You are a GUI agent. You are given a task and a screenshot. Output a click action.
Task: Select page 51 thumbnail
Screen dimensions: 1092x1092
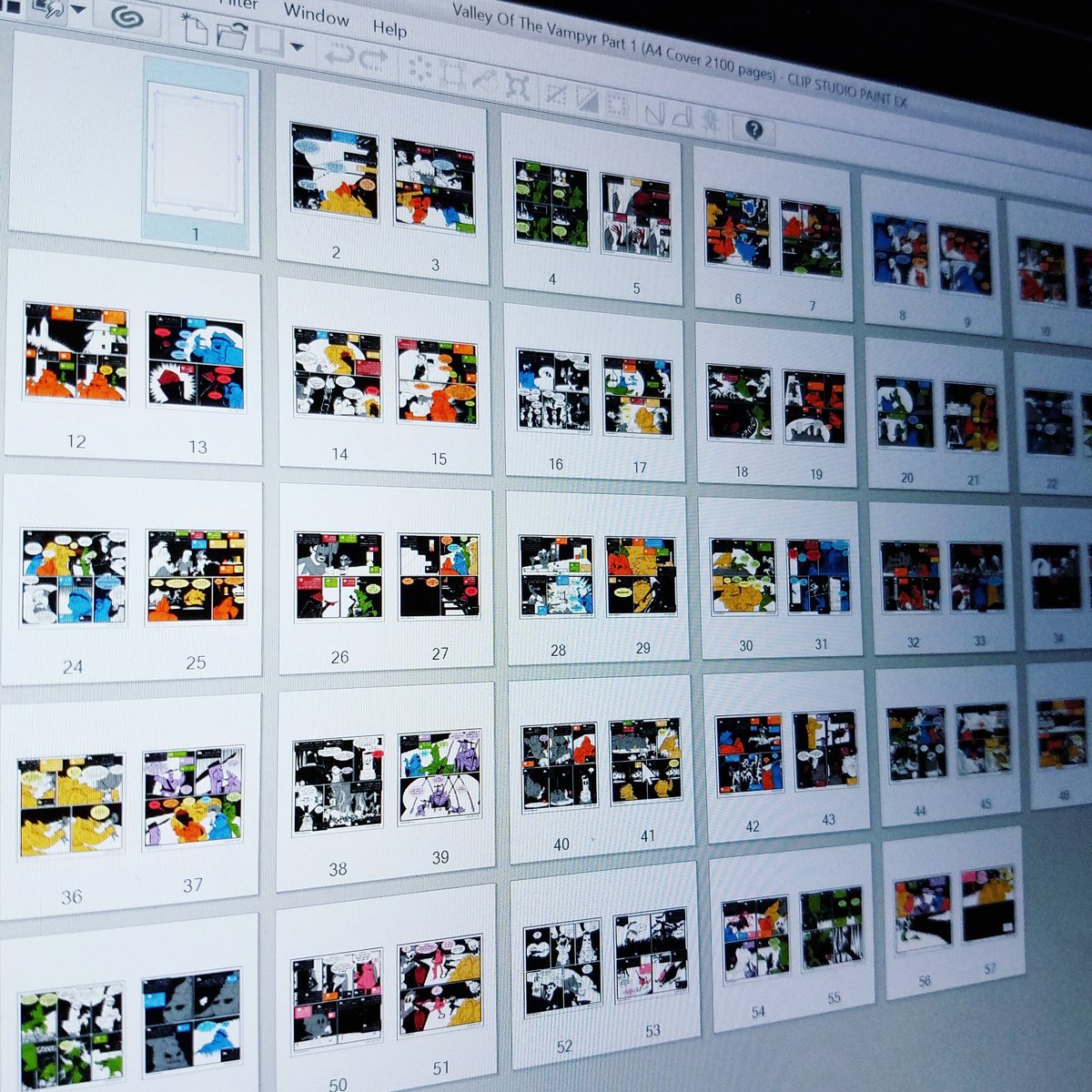440,985
